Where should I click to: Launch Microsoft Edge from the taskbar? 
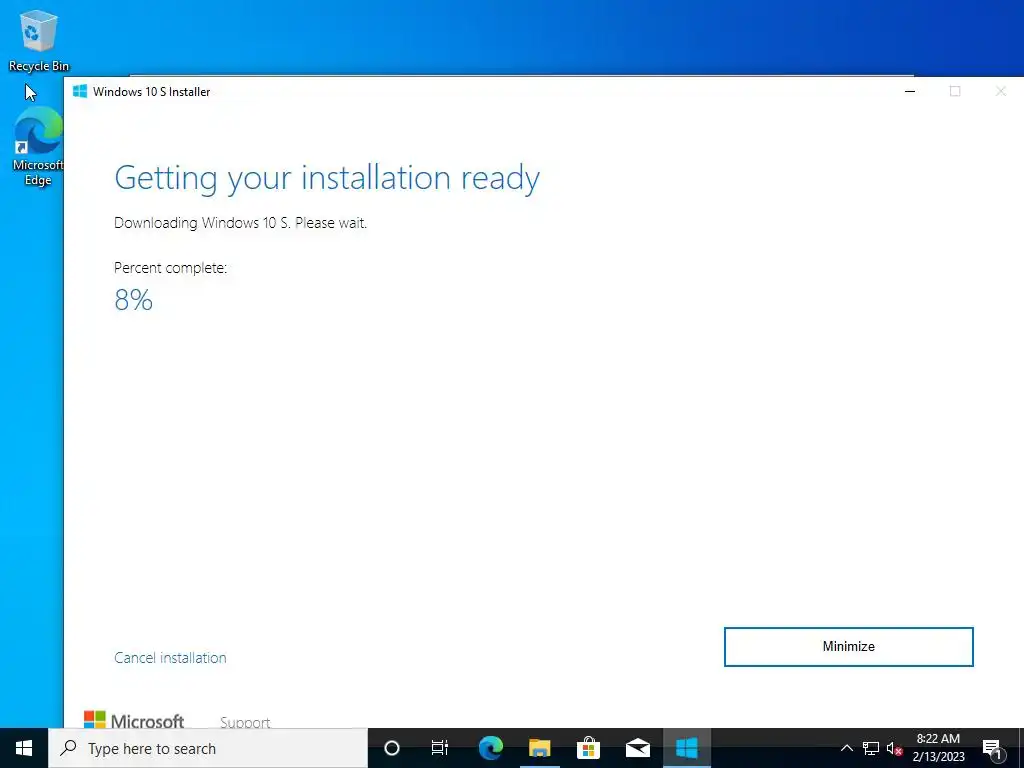coord(490,748)
